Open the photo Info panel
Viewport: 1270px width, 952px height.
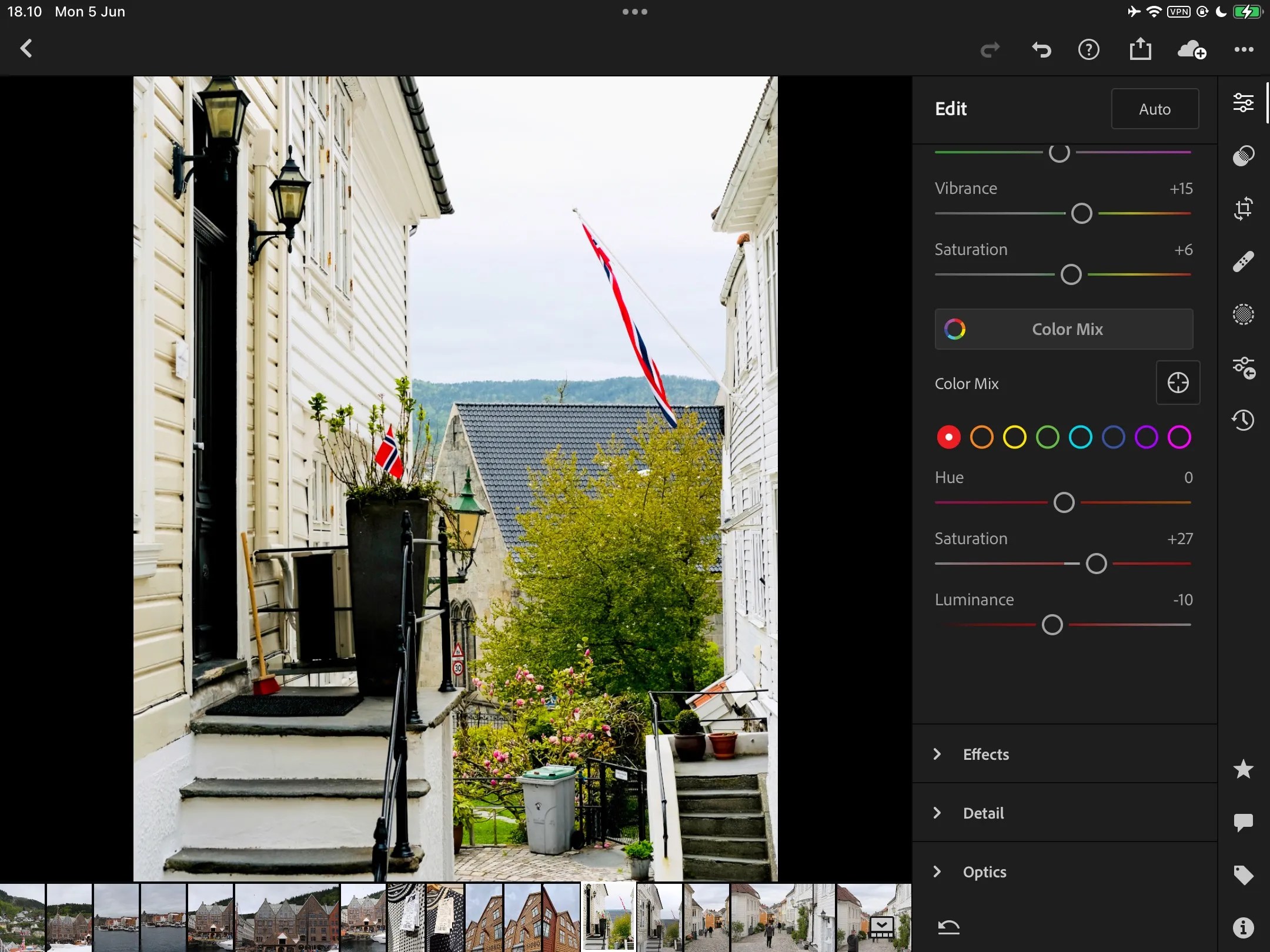[1243, 928]
